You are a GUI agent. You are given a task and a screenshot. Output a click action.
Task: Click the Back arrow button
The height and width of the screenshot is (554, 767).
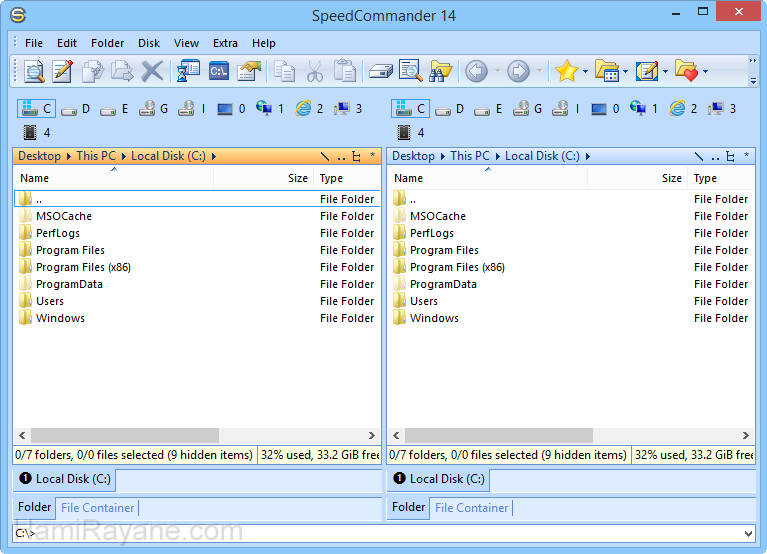click(476, 71)
